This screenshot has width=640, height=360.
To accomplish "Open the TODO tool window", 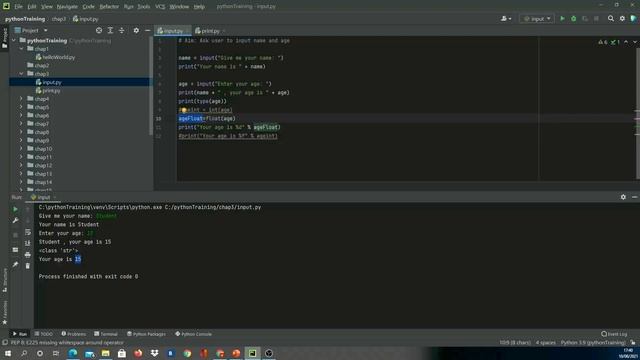I will (44, 334).
